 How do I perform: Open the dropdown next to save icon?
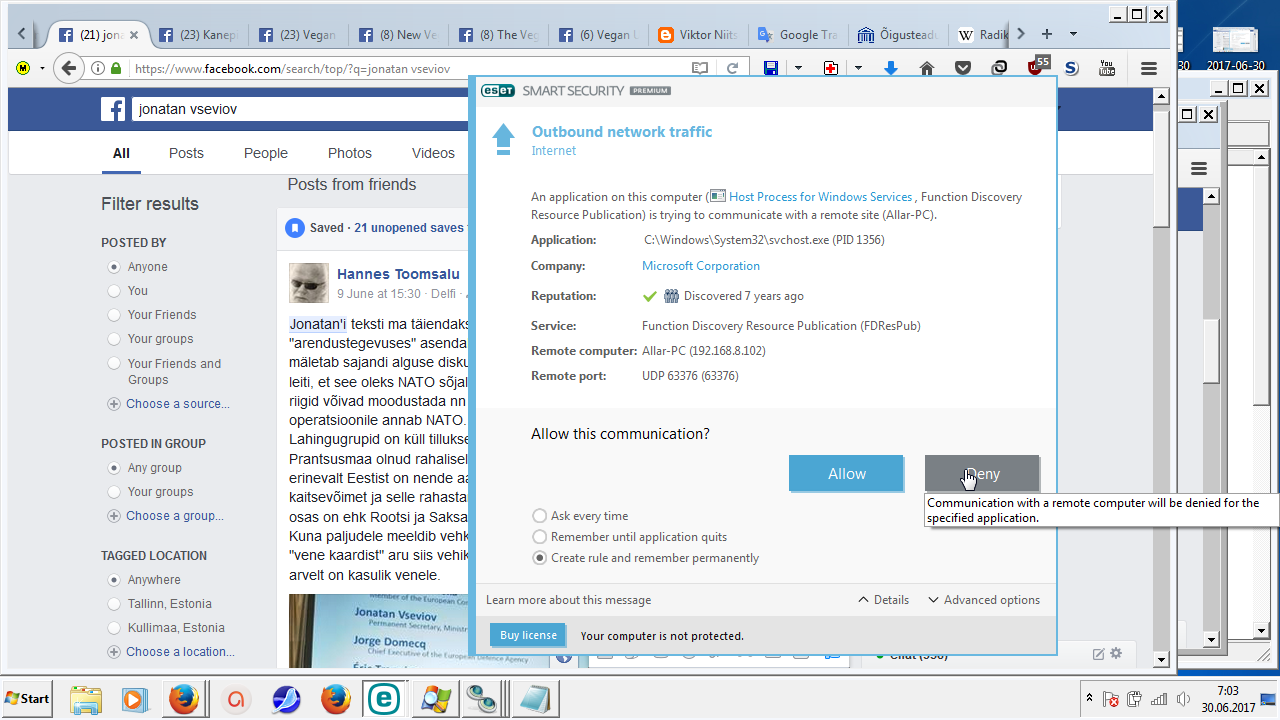tap(798, 68)
